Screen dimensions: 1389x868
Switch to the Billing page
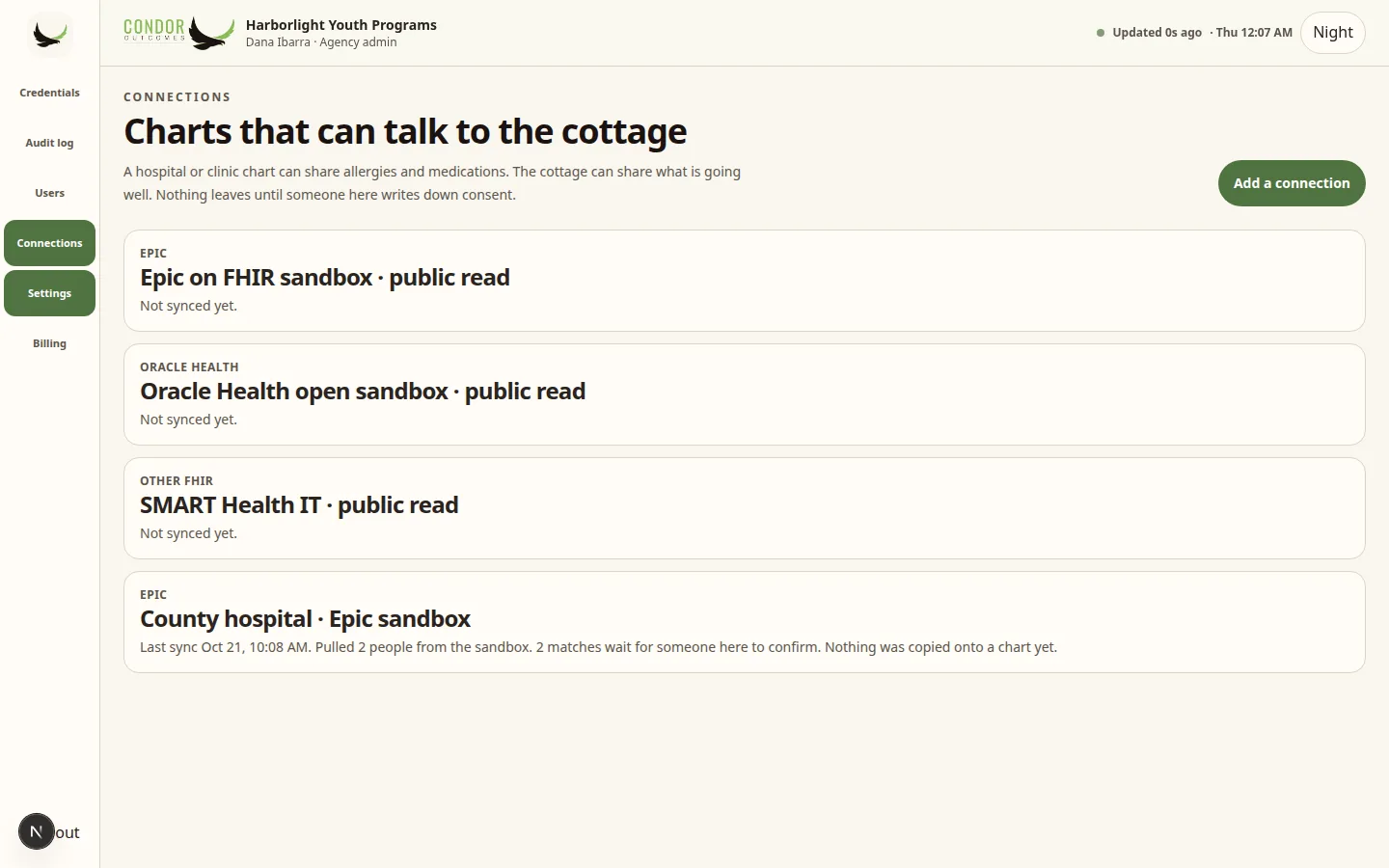pyautogui.click(x=49, y=343)
